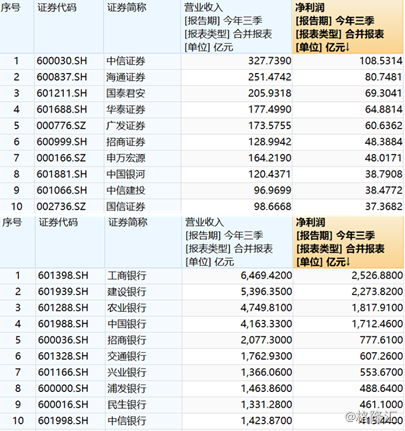Screen dimensions: 405x431
Task: Select revenue value 98.6668
Action: (272, 207)
